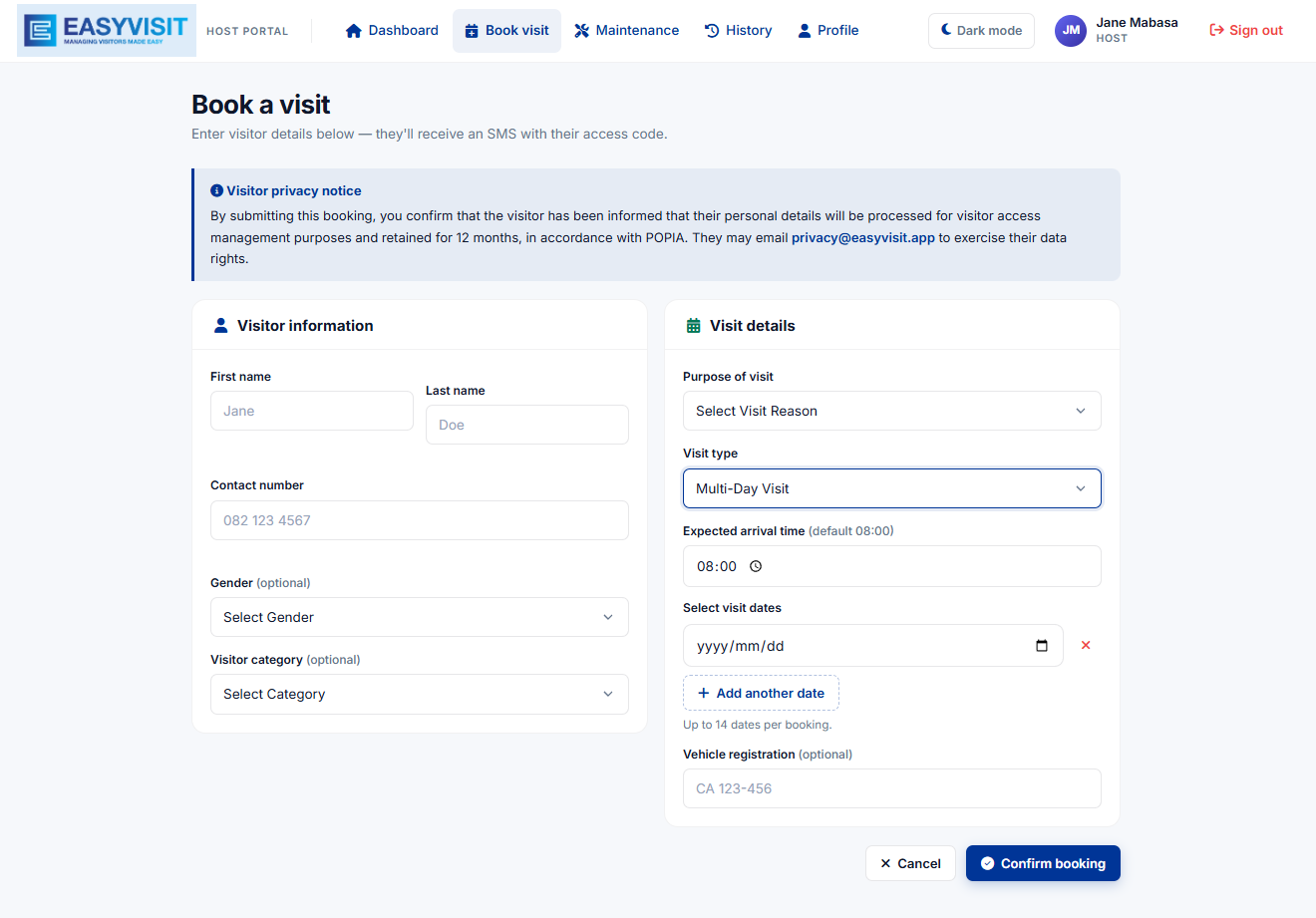Click Add another date button

(x=761, y=693)
